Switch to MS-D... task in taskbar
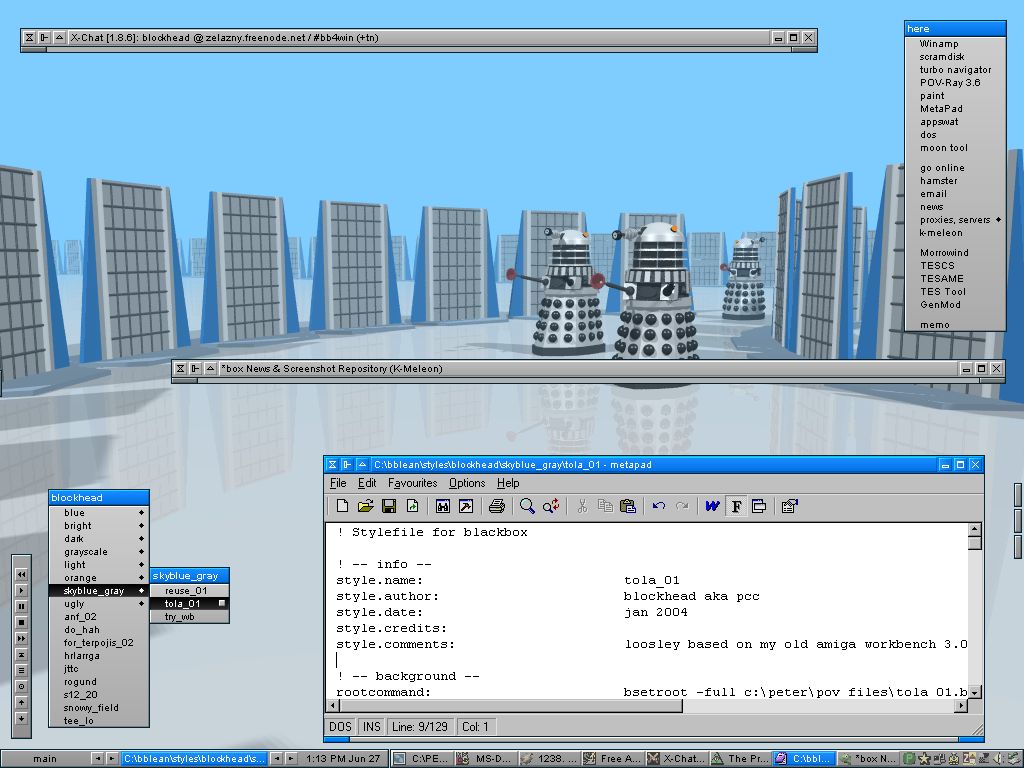Viewport: 1024px width, 768px height. point(486,759)
